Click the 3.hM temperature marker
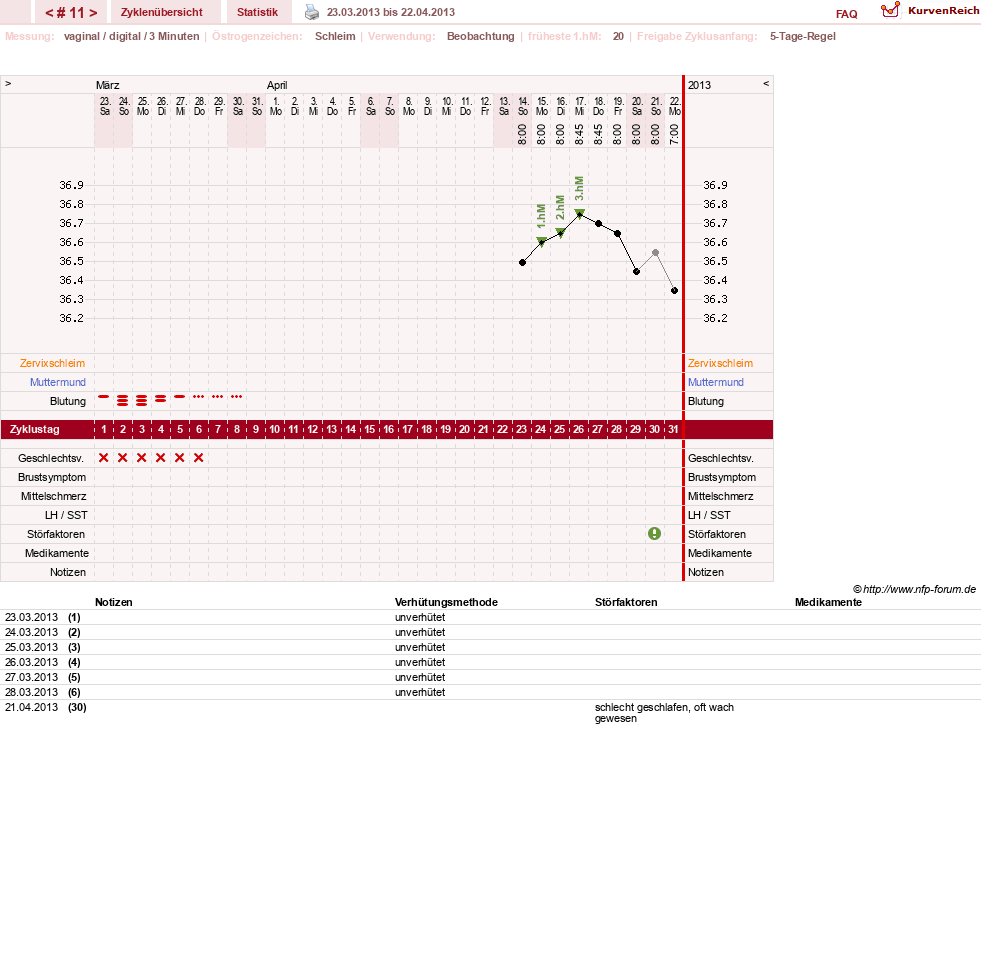This screenshot has width=981, height=975. 580,213
